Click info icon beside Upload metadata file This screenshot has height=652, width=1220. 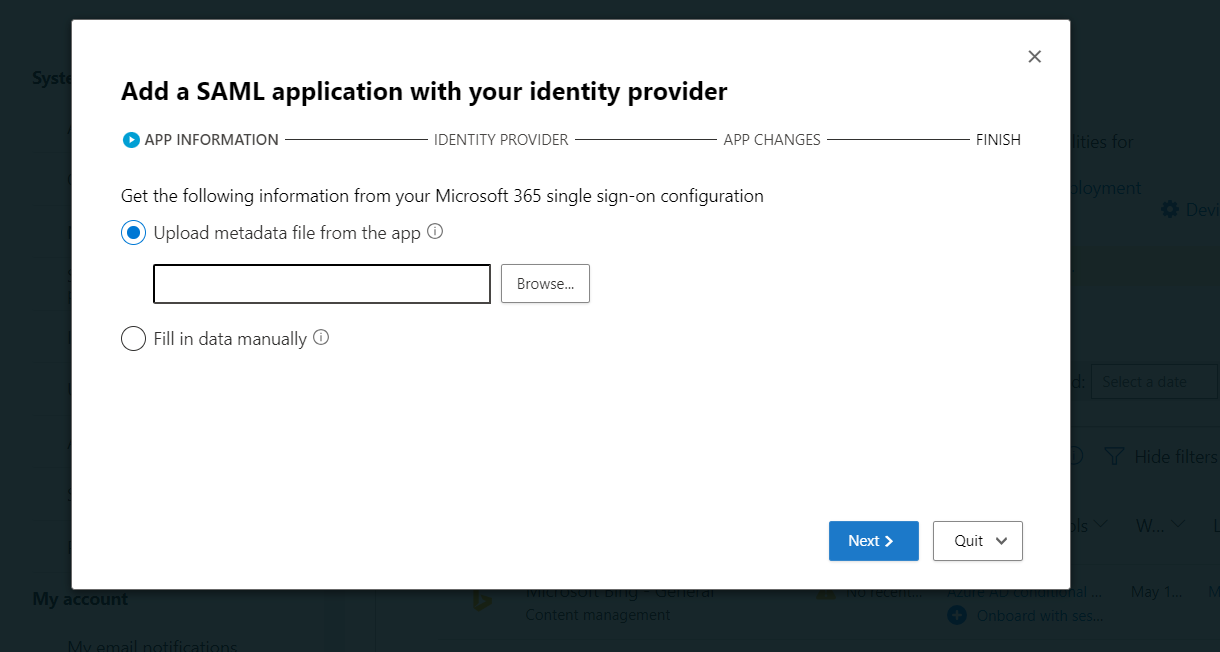[x=435, y=231]
